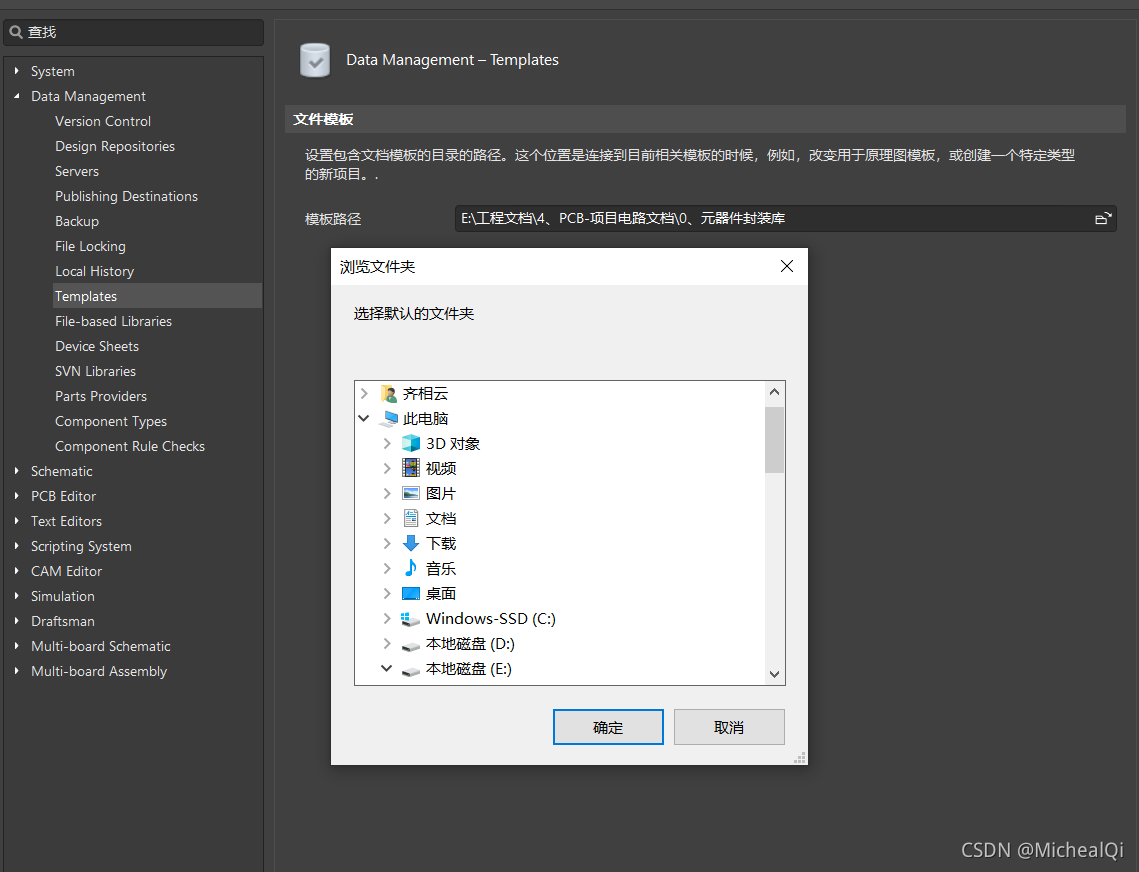Screen dimensions: 1139x872
Task: Select the 下载 folder icon
Action: click(x=411, y=543)
